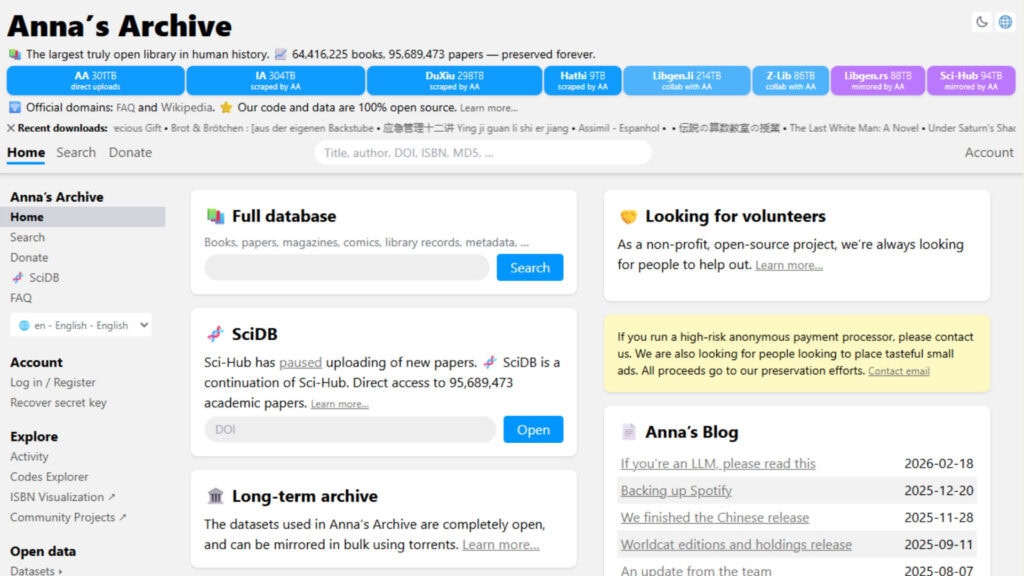This screenshot has height=576, width=1024.
Task: Click the Contact email link
Action: (x=899, y=371)
